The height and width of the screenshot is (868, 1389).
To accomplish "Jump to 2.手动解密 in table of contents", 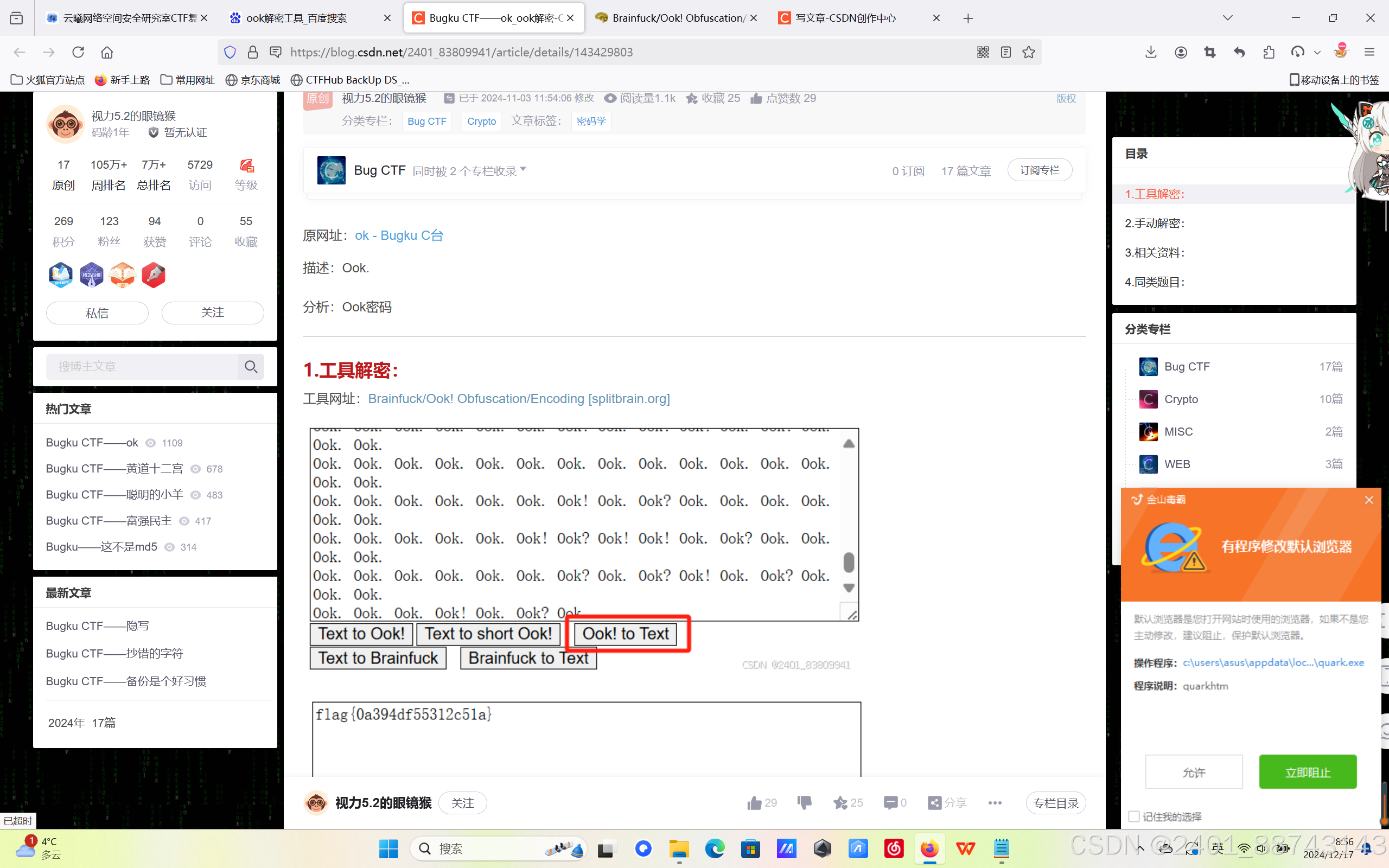I will [1155, 224].
